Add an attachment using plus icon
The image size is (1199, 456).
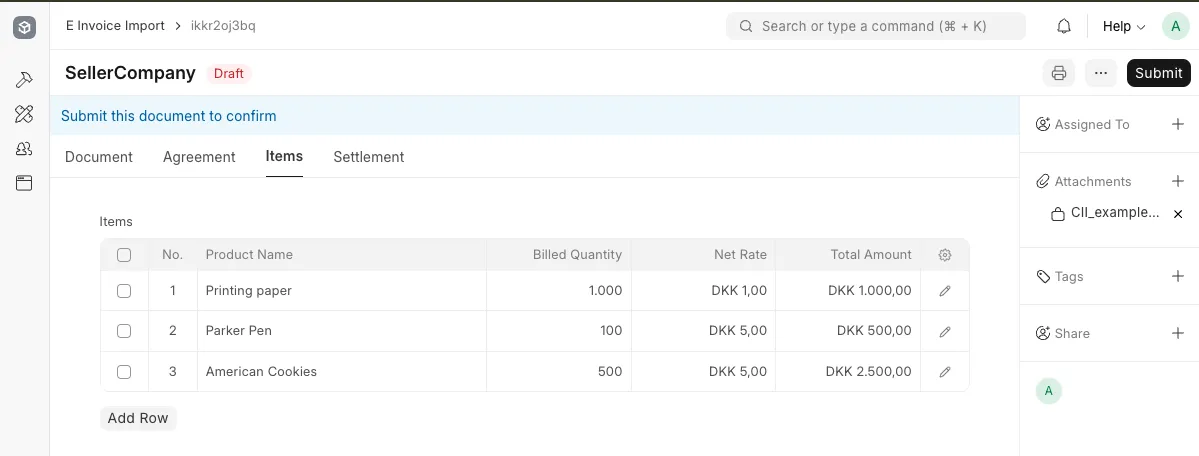tap(1178, 181)
